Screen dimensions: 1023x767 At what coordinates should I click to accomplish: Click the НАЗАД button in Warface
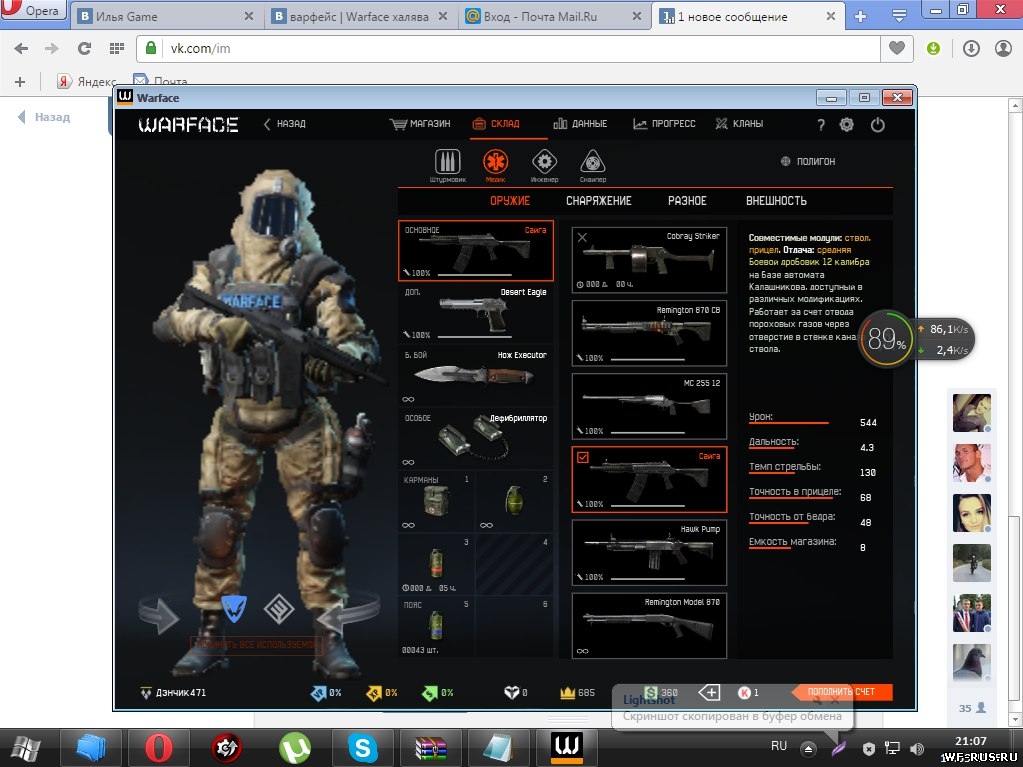284,124
